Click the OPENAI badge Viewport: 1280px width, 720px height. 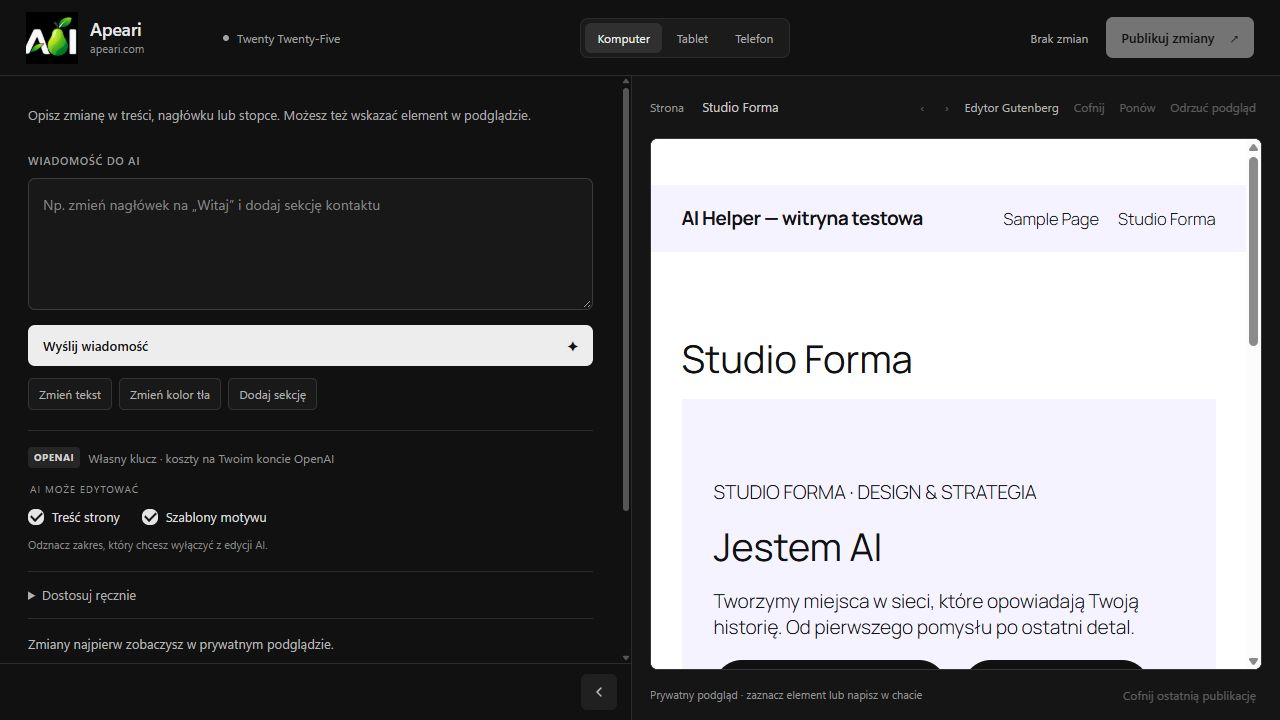pos(54,458)
